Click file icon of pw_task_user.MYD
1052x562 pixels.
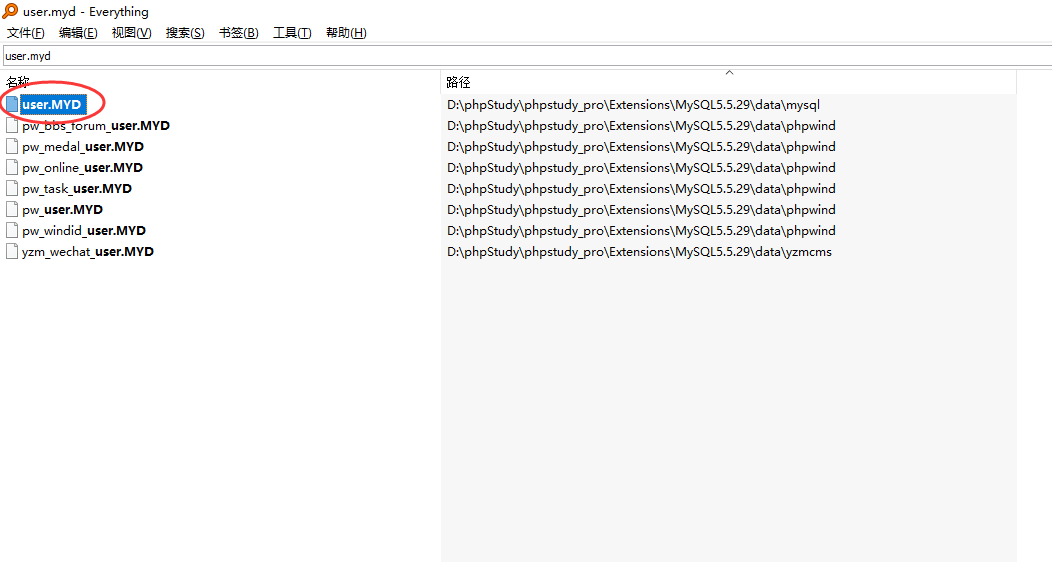pos(12,188)
